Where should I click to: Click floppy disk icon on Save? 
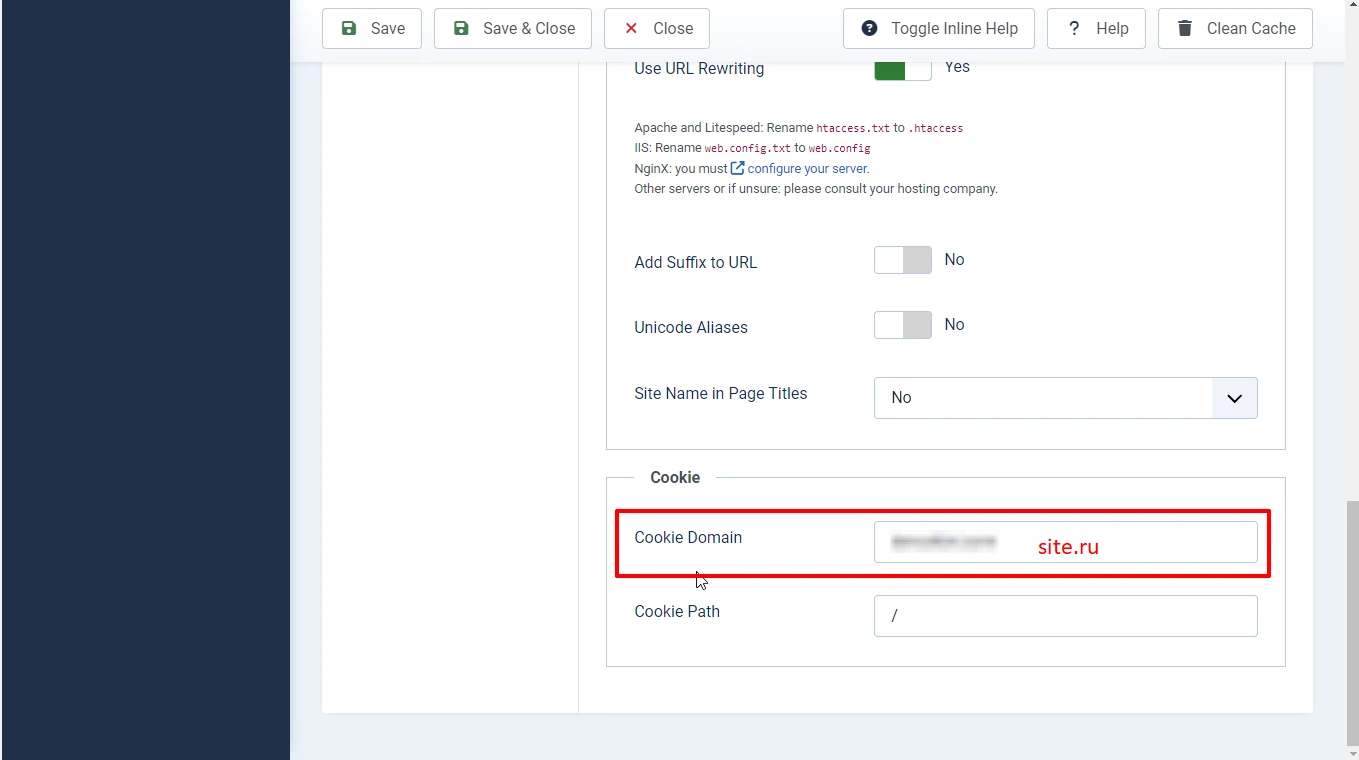coord(349,28)
